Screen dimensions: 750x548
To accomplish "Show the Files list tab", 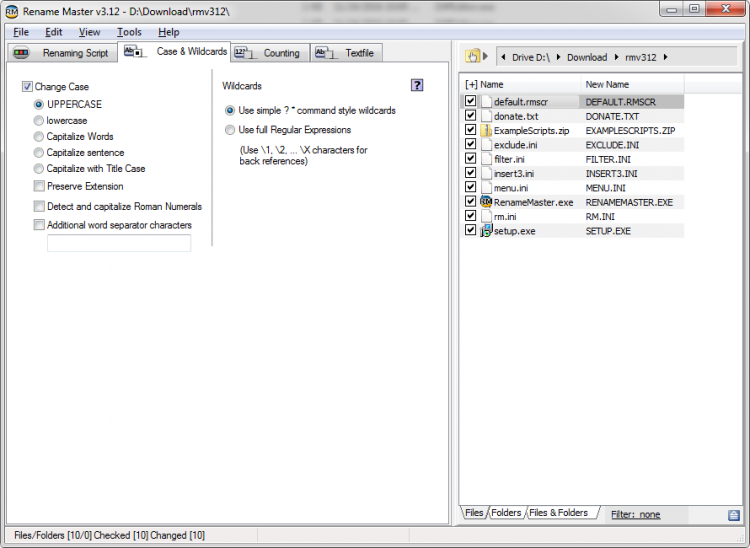I will pos(474,513).
